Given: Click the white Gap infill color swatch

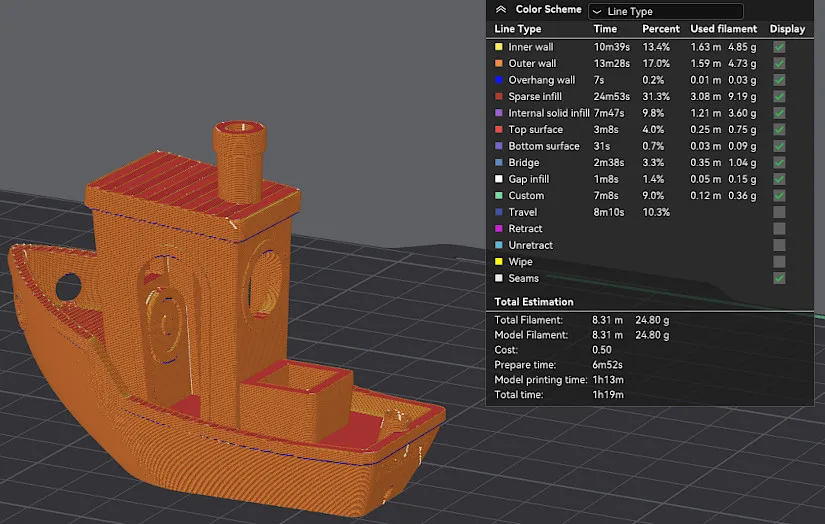Looking at the screenshot, I should (x=499, y=179).
